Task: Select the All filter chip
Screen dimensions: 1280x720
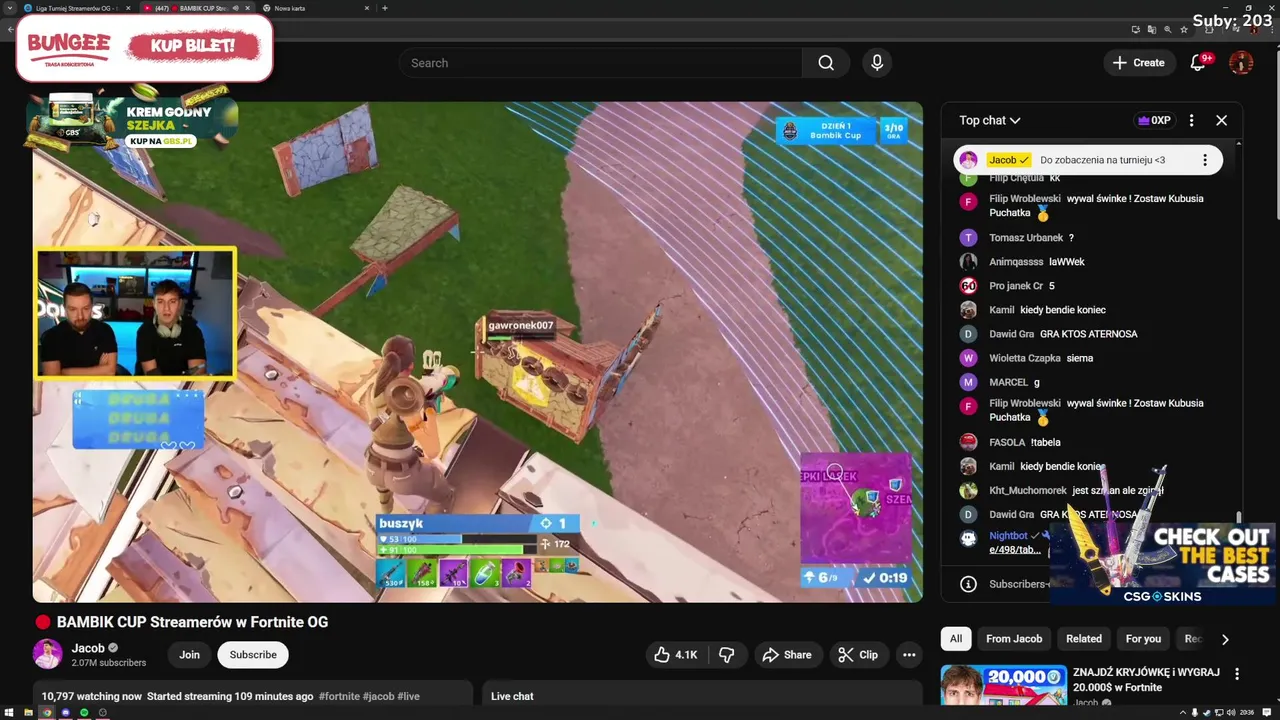Action: (956, 639)
